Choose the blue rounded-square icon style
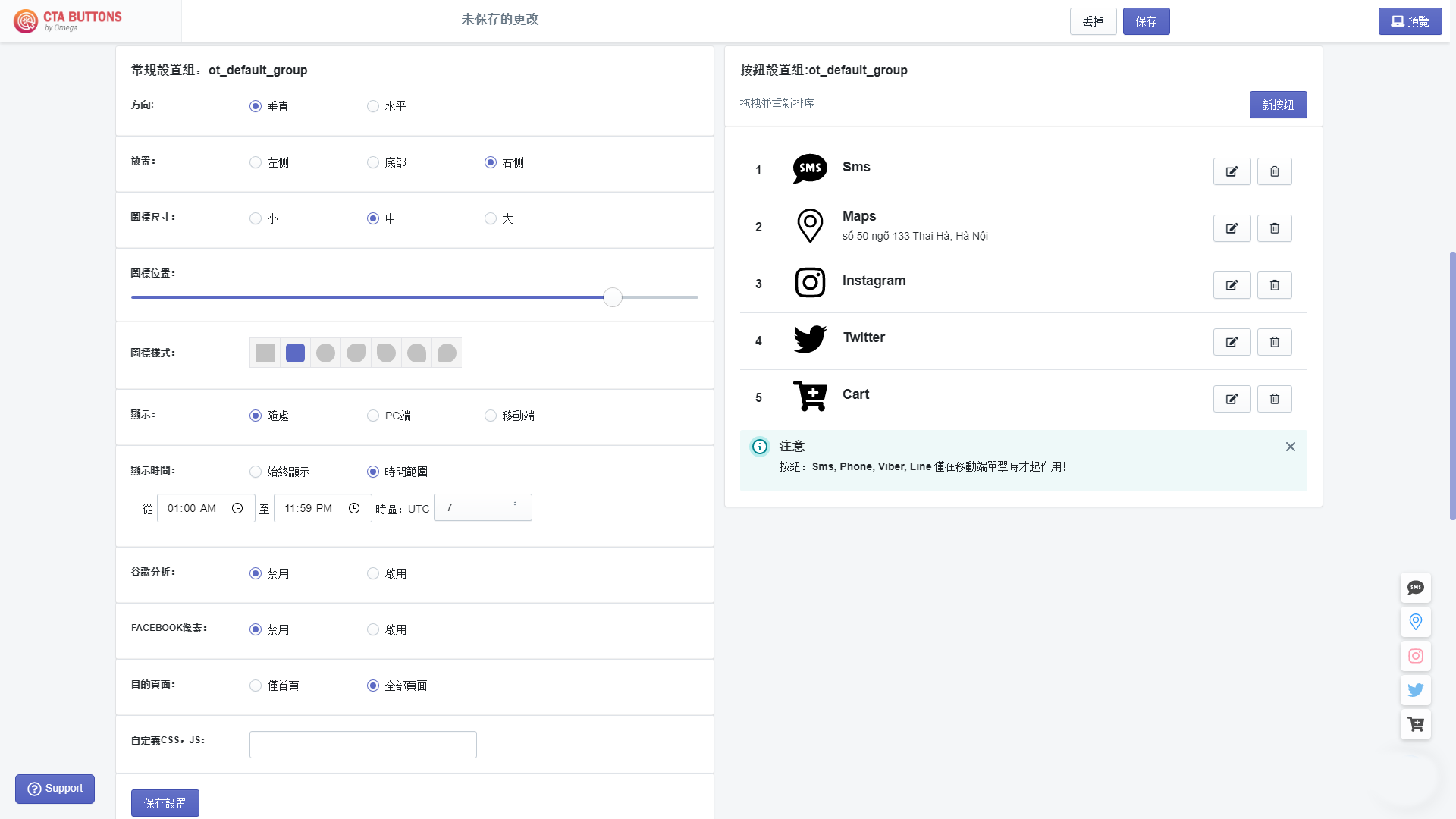 pyautogui.click(x=295, y=353)
